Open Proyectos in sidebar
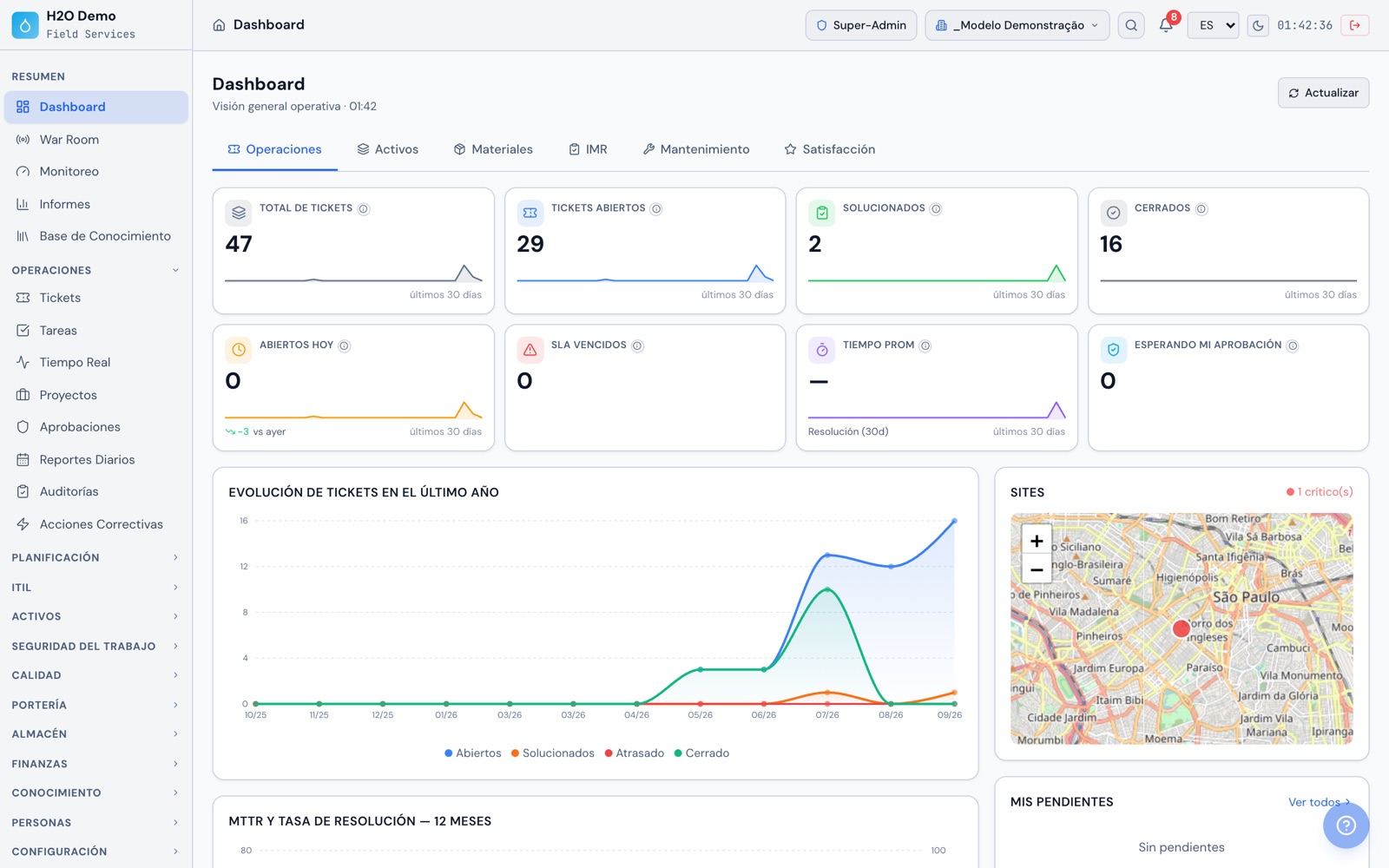The height and width of the screenshot is (868, 1389). (96, 395)
